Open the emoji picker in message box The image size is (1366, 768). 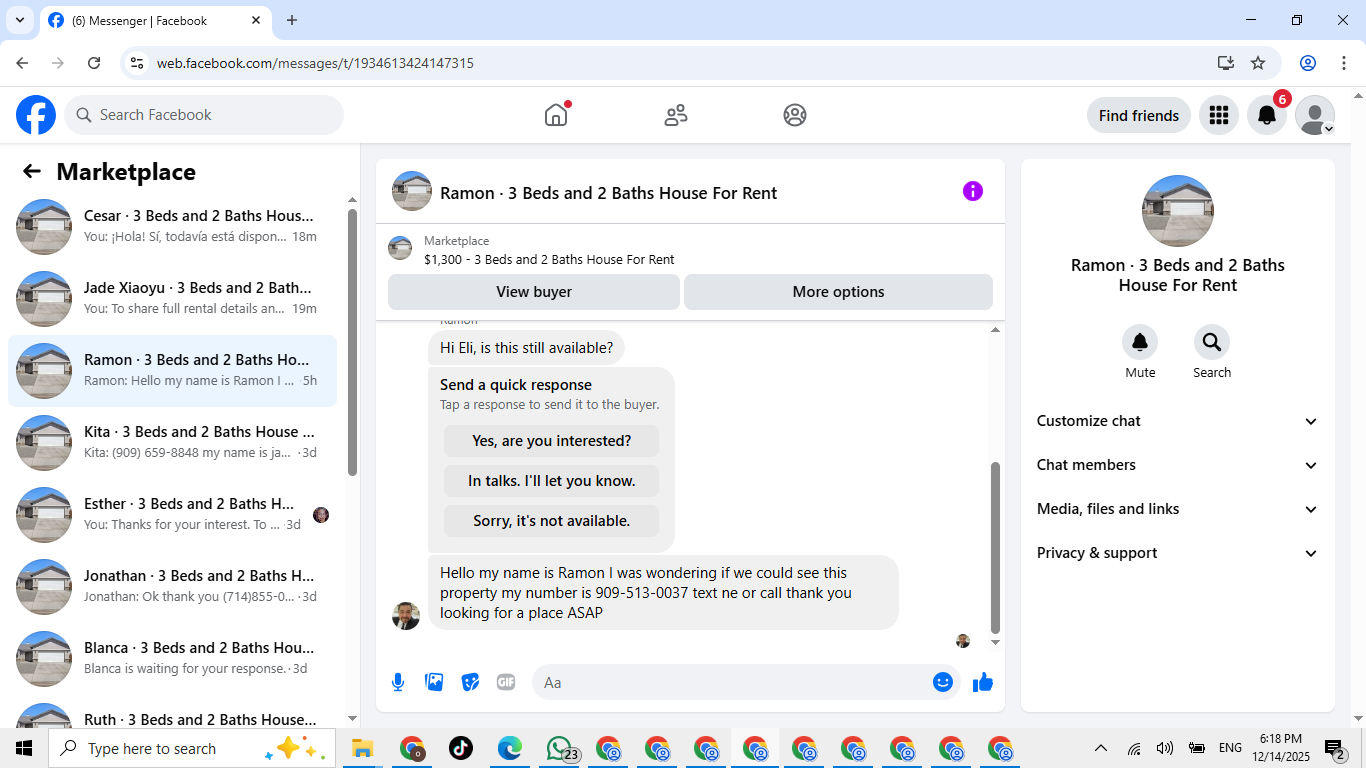click(x=942, y=682)
